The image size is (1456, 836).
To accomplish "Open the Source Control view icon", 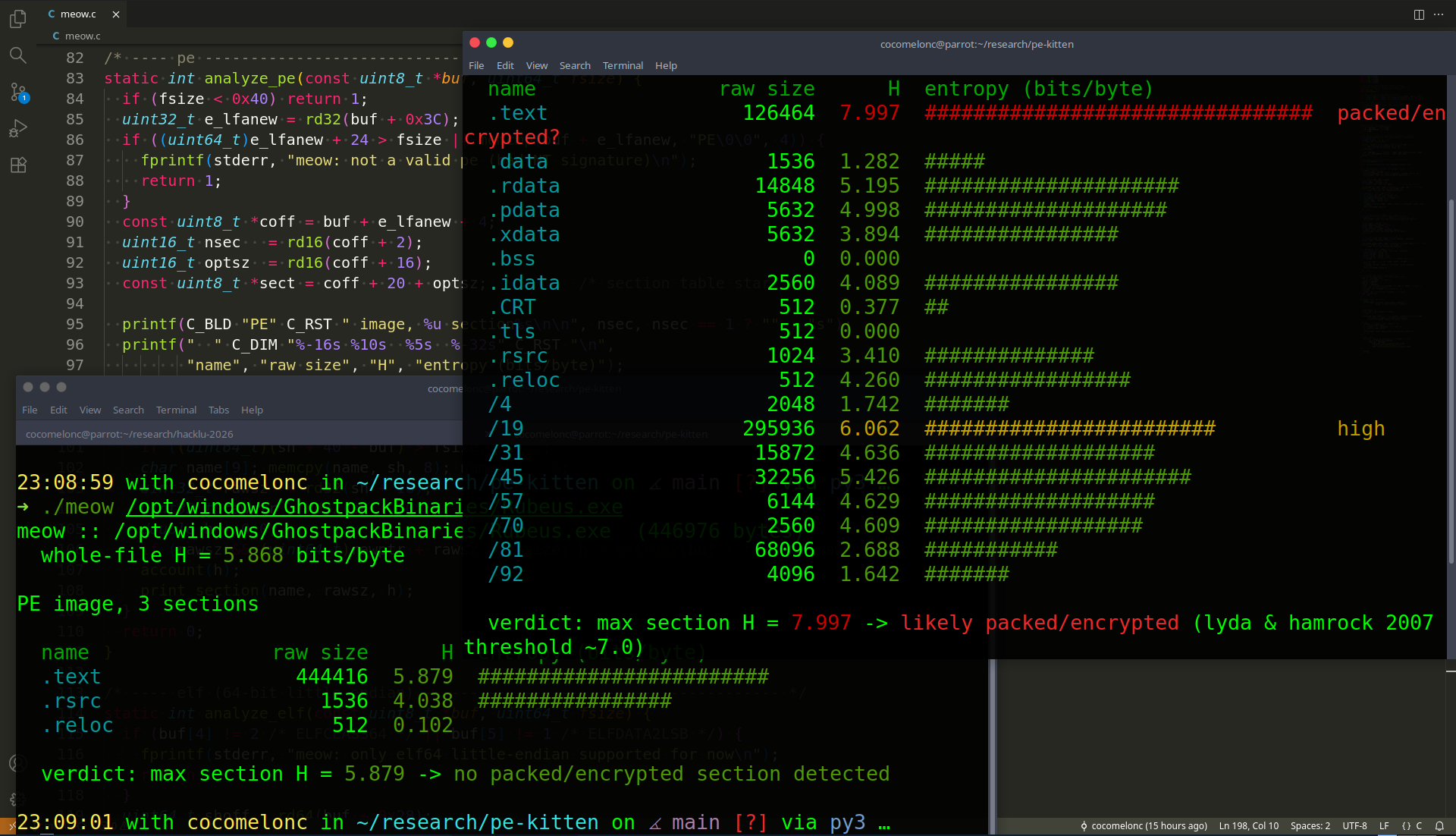I will point(18,93).
